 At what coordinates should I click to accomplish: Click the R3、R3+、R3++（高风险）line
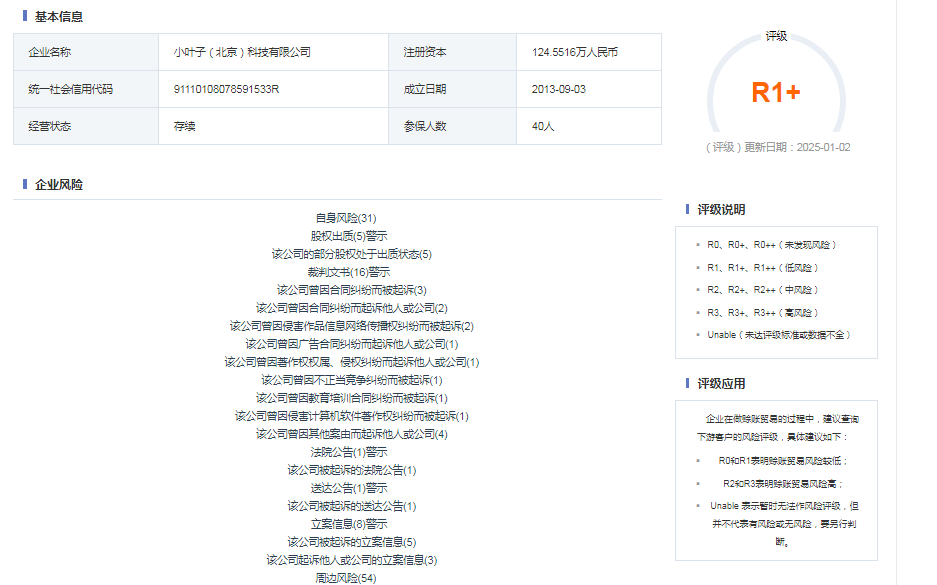(763, 313)
